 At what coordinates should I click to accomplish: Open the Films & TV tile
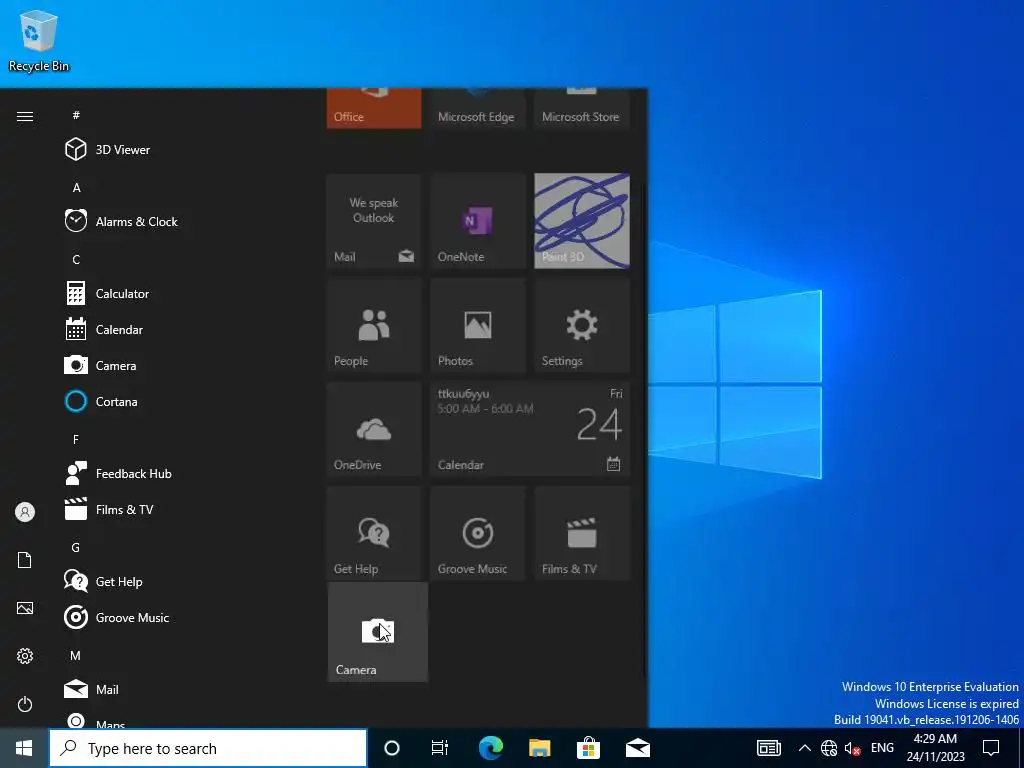coord(582,532)
